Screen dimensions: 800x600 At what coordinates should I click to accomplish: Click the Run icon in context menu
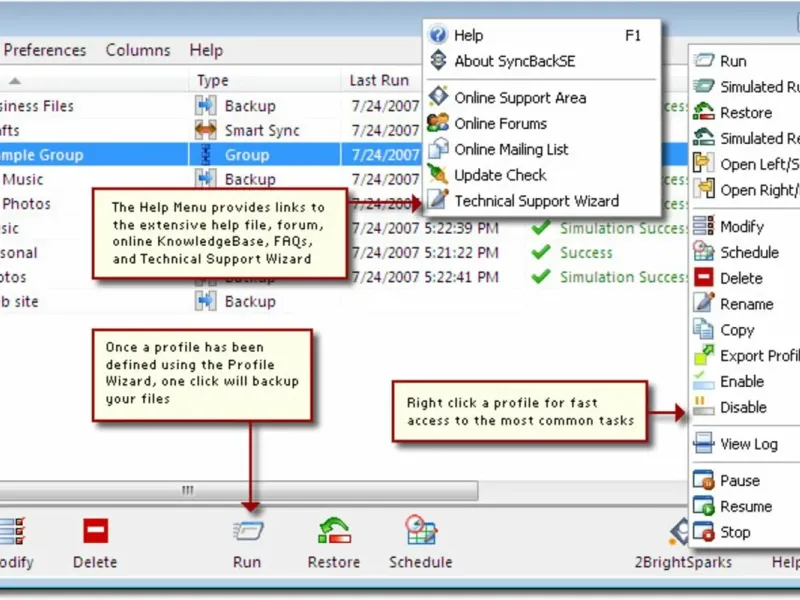(704, 61)
